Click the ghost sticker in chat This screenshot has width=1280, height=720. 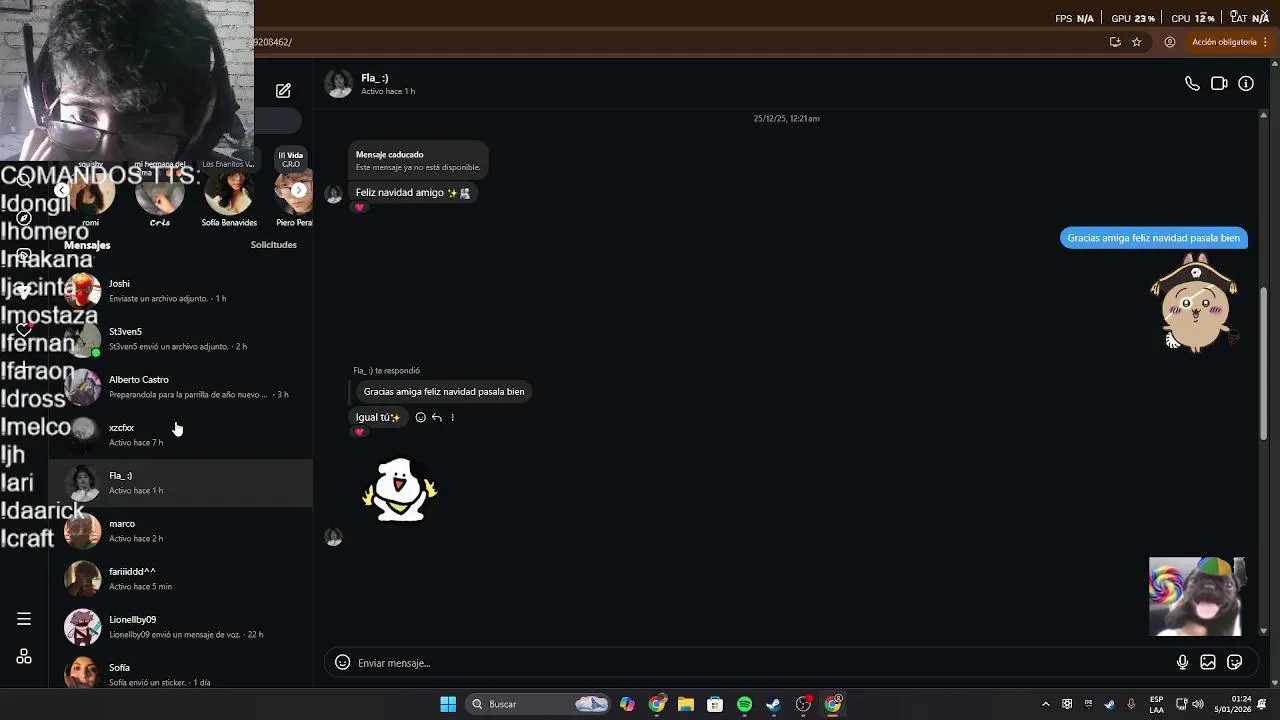coord(400,490)
